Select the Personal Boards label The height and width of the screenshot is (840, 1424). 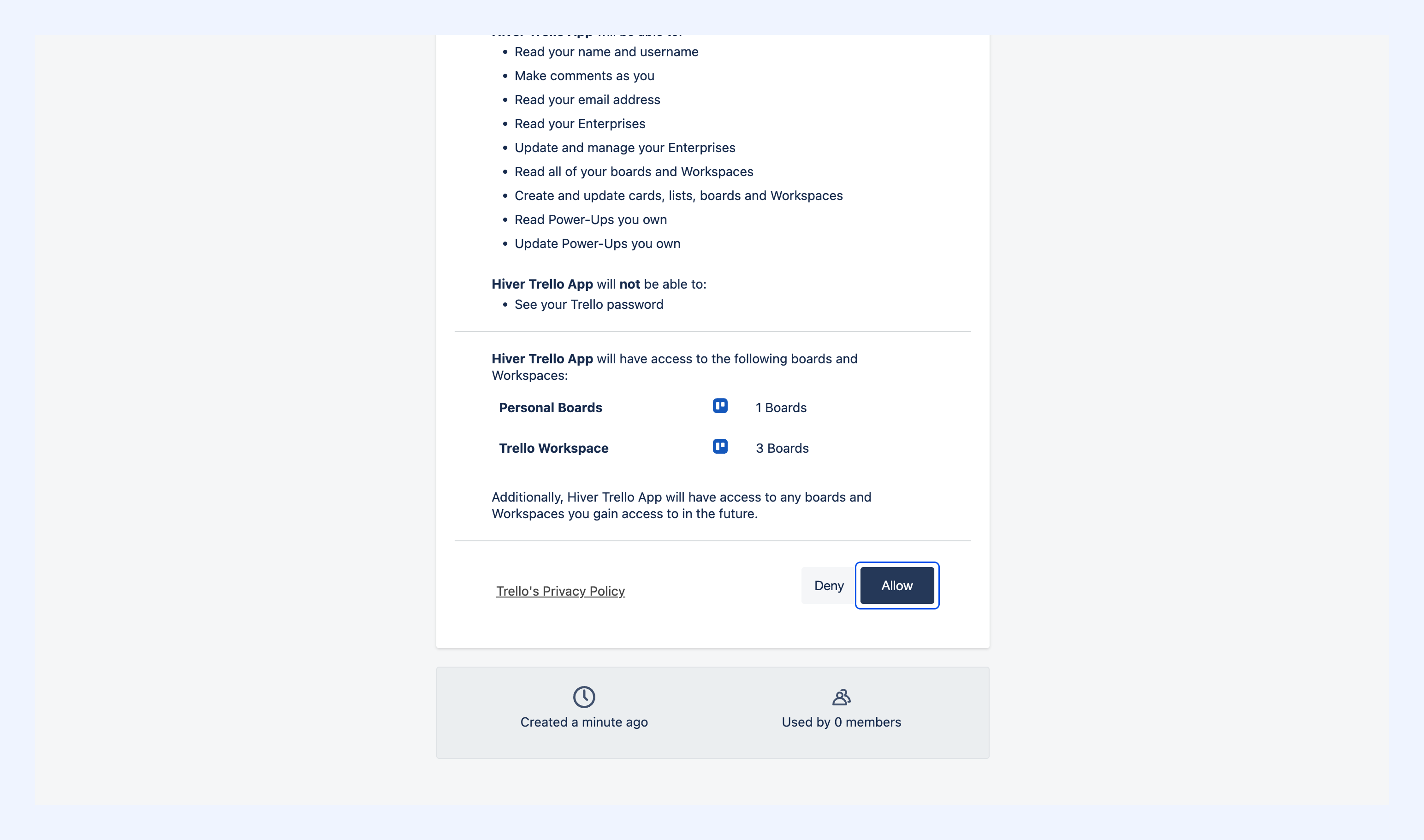[x=550, y=408]
